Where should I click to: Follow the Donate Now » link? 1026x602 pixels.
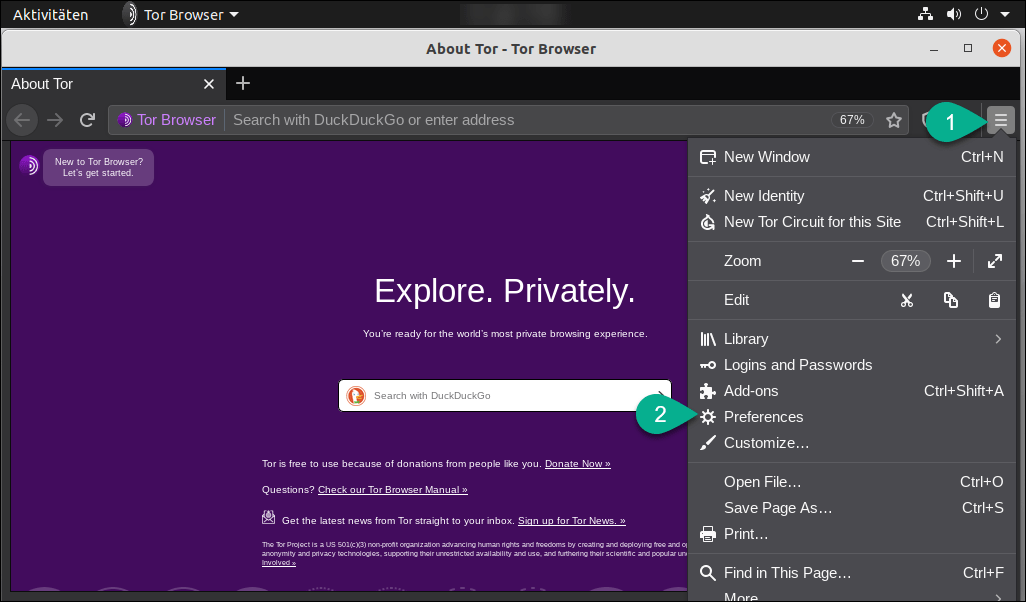tap(578, 463)
